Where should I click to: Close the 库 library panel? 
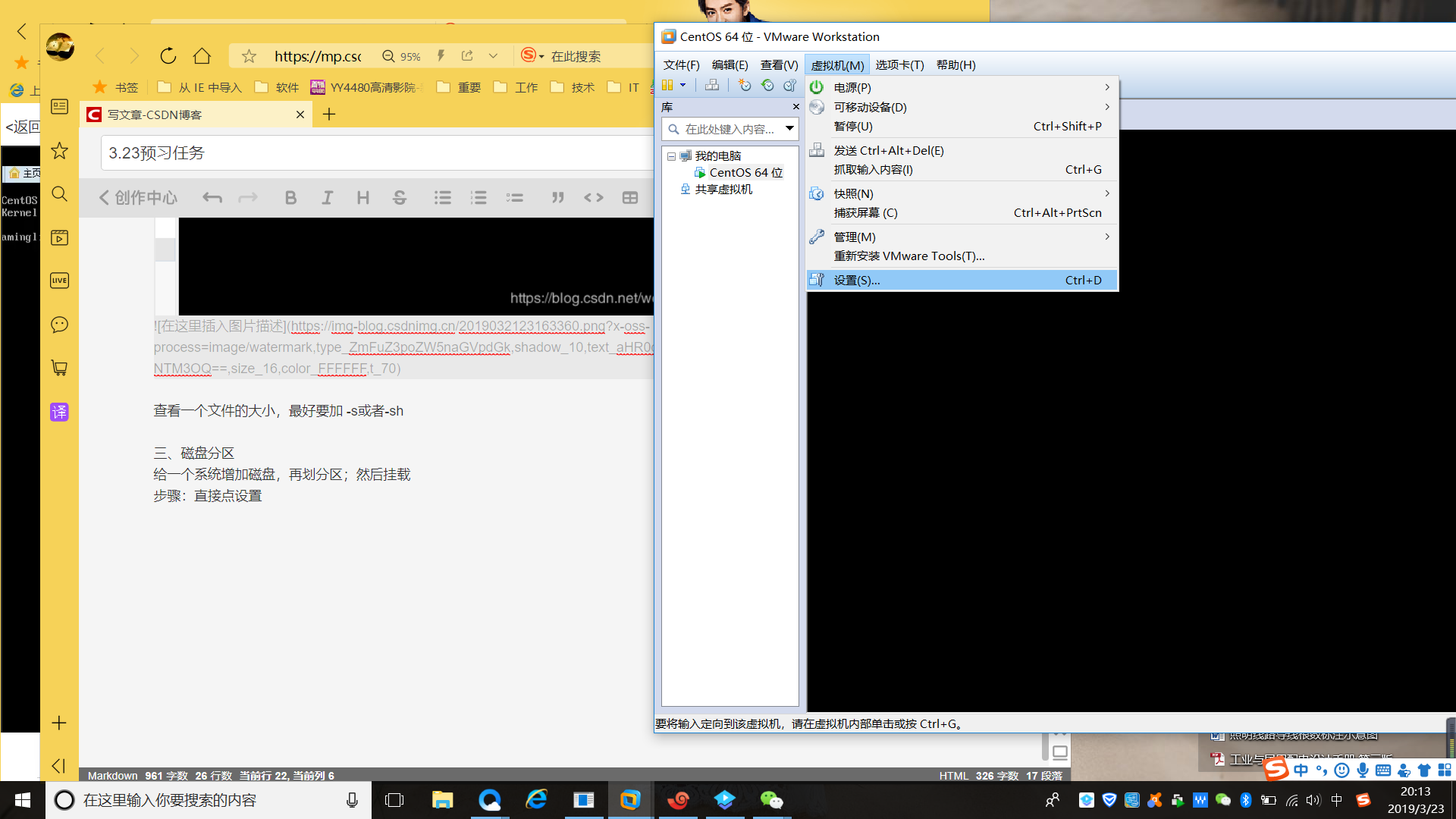click(795, 107)
